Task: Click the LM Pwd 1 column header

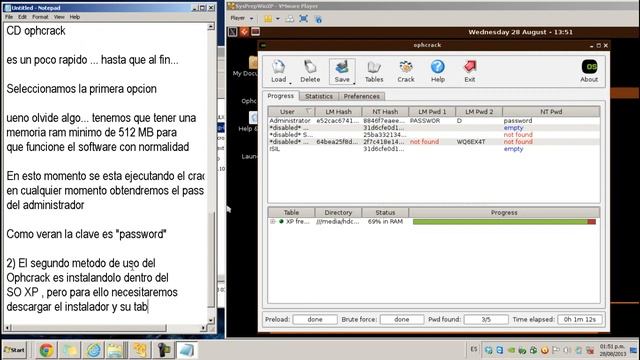Action: [432, 111]
